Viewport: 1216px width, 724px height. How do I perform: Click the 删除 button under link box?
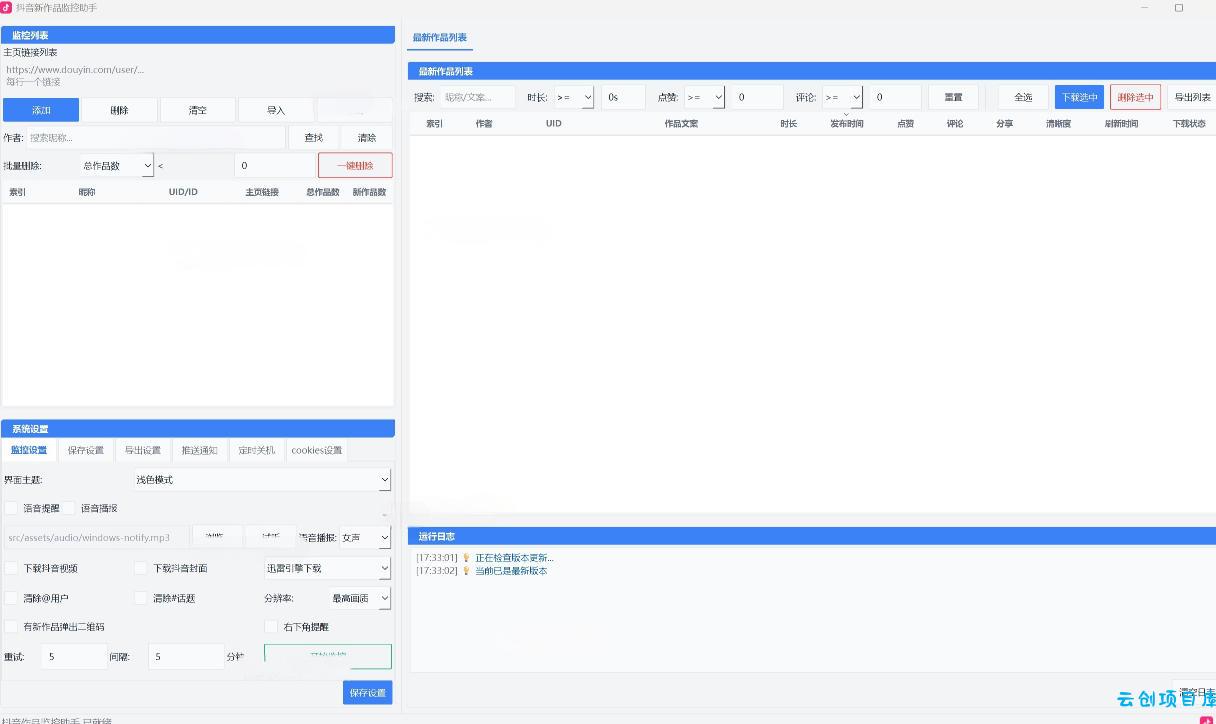[x=119, y=110]
